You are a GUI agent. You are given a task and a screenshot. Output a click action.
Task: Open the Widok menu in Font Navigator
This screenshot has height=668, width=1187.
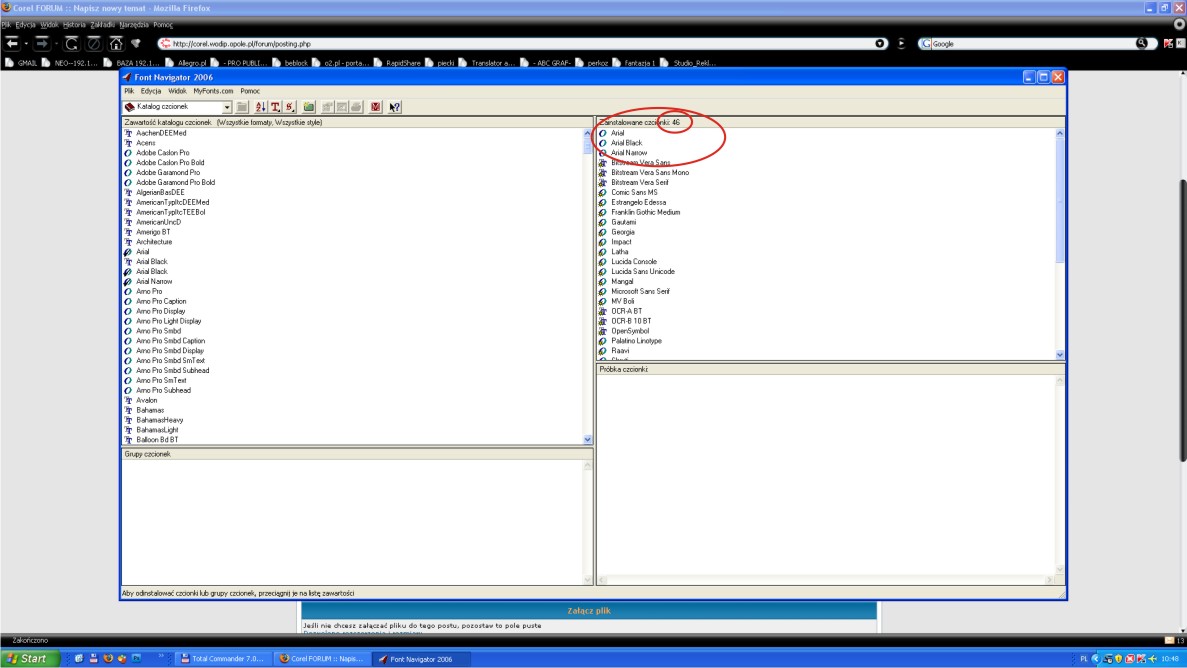tap(177, 91)
